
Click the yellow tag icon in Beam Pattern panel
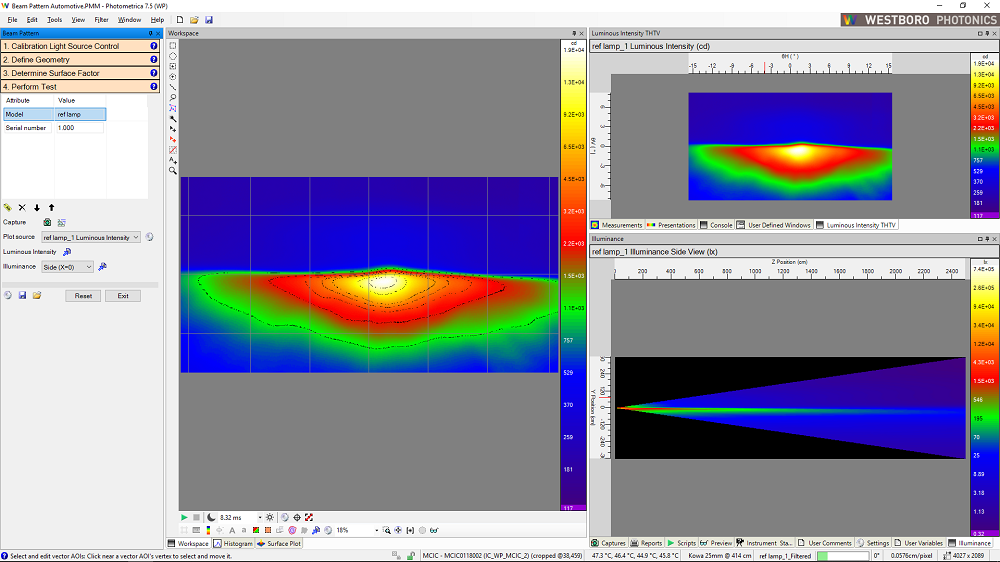[8, 207]
